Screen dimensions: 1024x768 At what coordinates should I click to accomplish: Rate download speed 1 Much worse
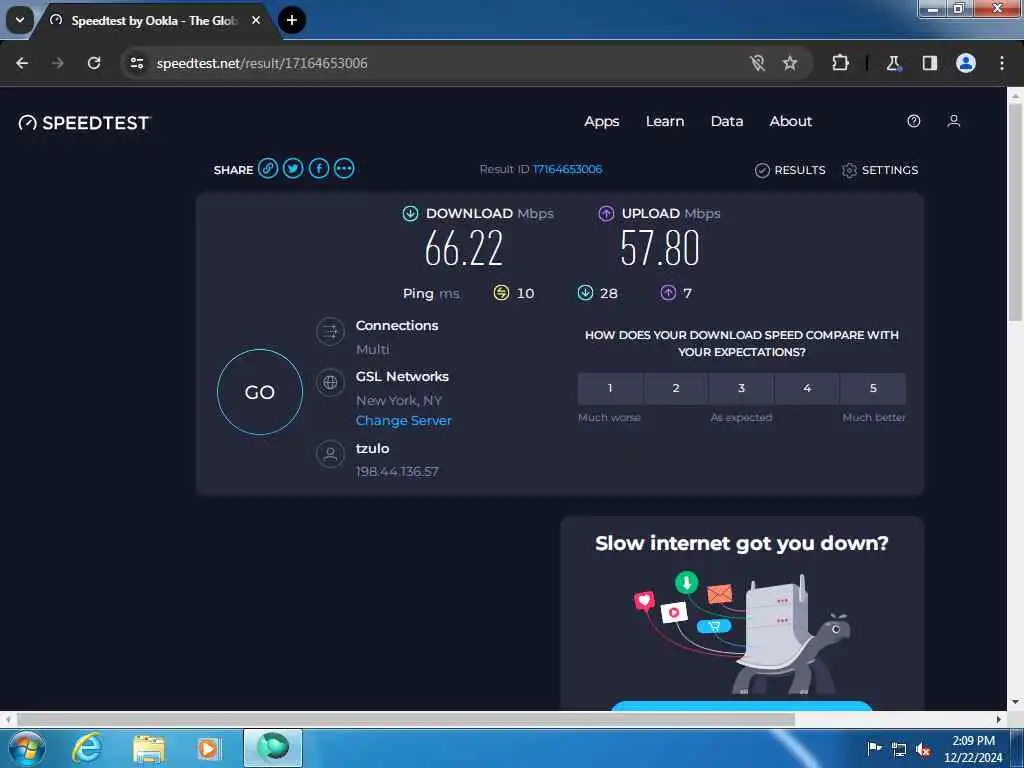[x=610, y=388]
